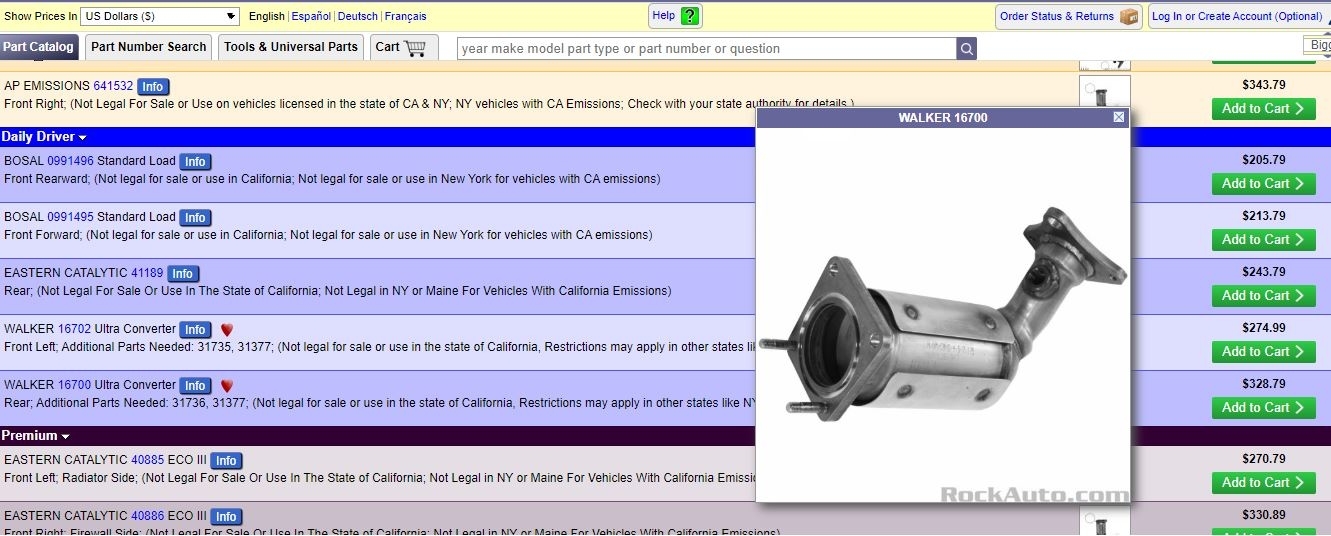This screenshot has width=1331, height=536.
Task: Click the Bigger text button at top right
Action: (1318, 46)
